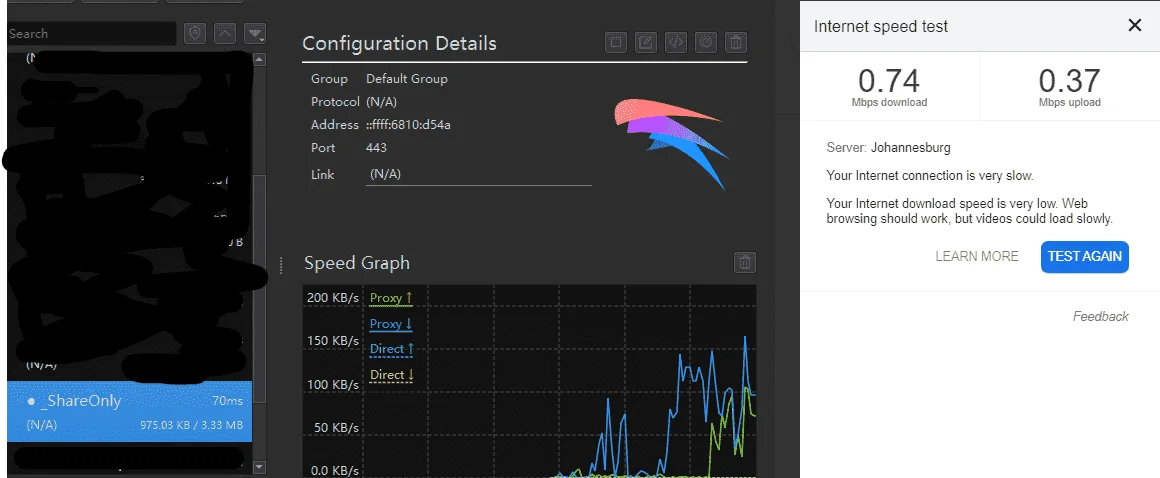Image resolution: width=1160 pixels, height=478 pixels.
Task: Click the code-brackets JSON icon in Configuration Details
Action: 675,42
